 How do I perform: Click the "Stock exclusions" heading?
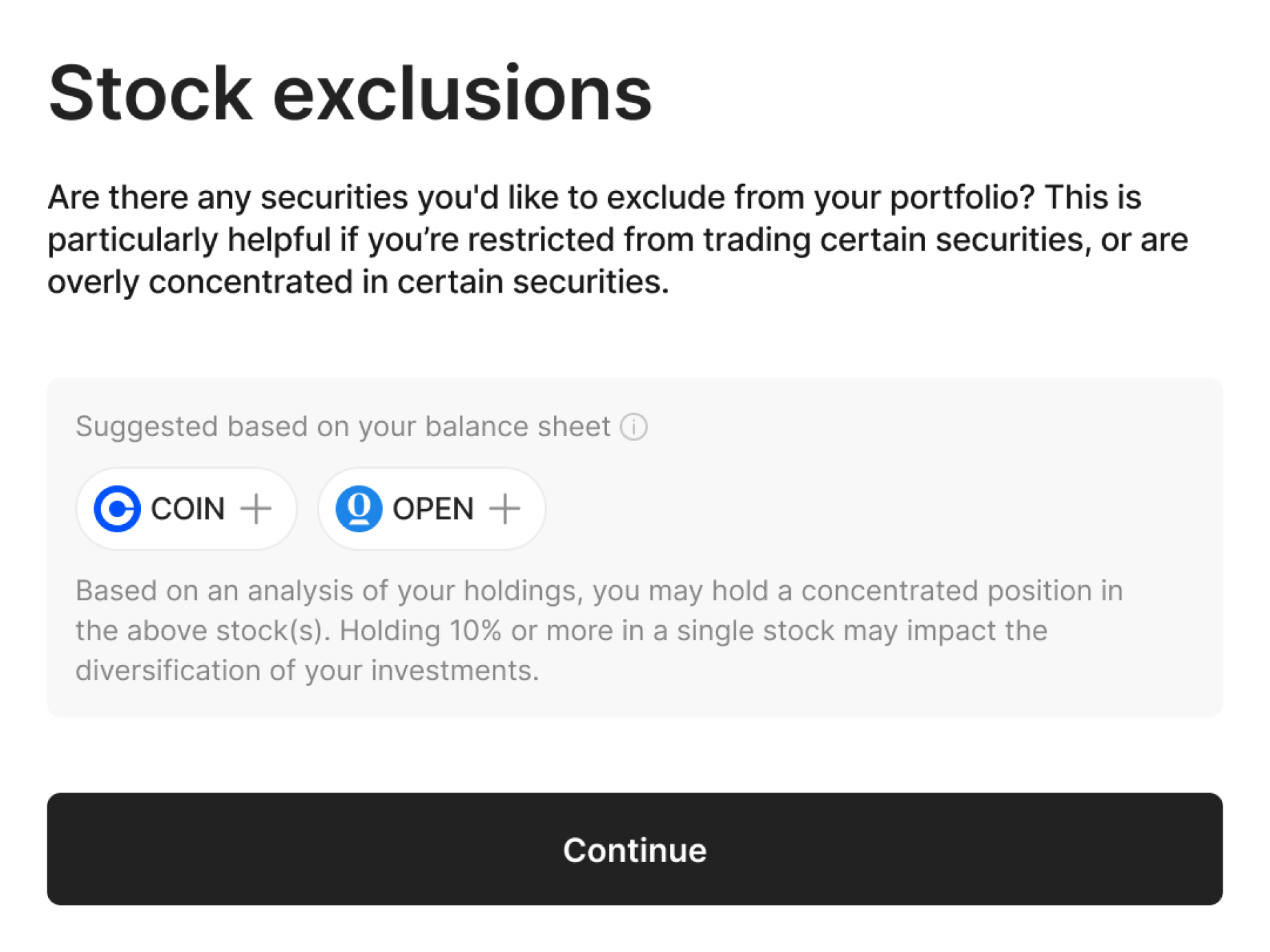pyautogui.click(x=350, y=93)
